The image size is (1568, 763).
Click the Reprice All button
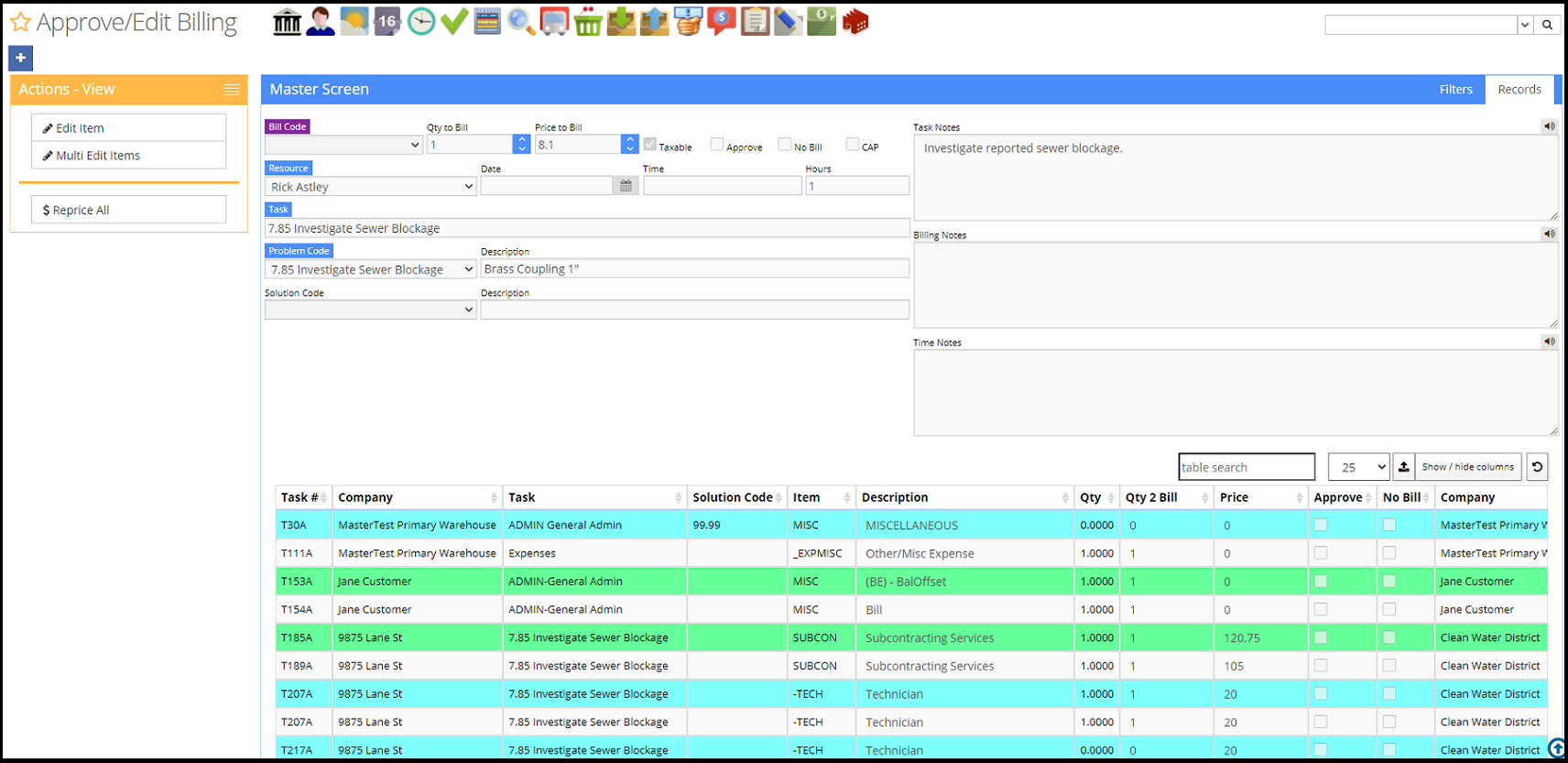click(129, 210)
